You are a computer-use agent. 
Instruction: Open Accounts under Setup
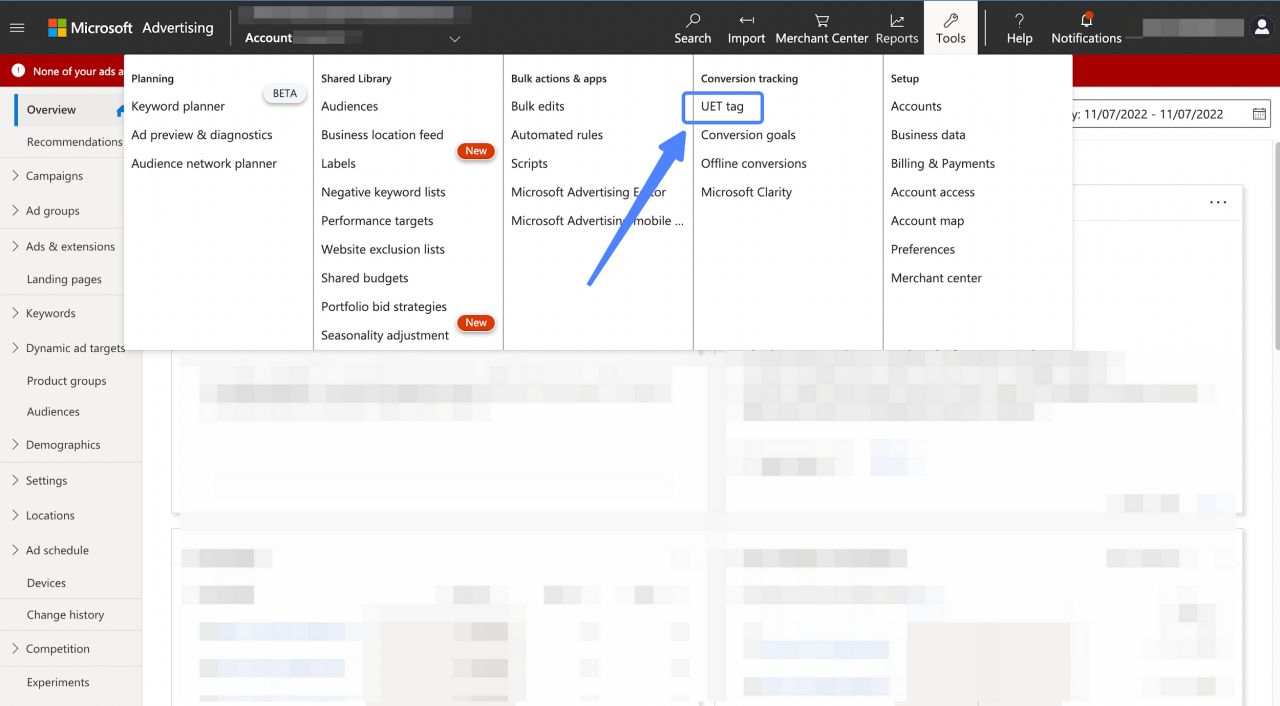pos(916,106)
